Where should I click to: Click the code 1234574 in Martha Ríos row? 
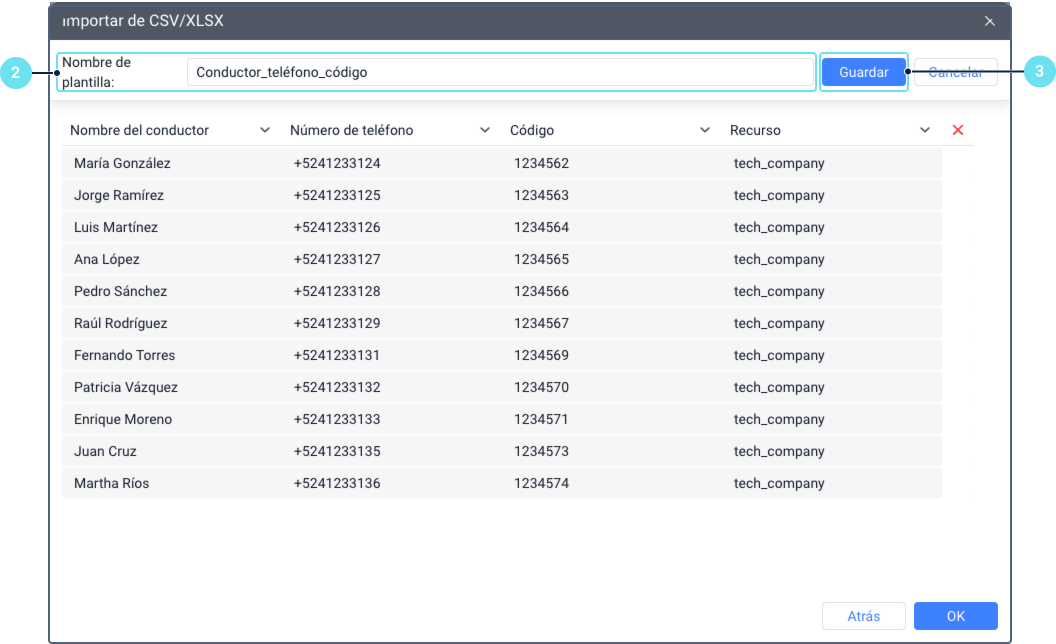pyautogui.click(x=541, y=483)
